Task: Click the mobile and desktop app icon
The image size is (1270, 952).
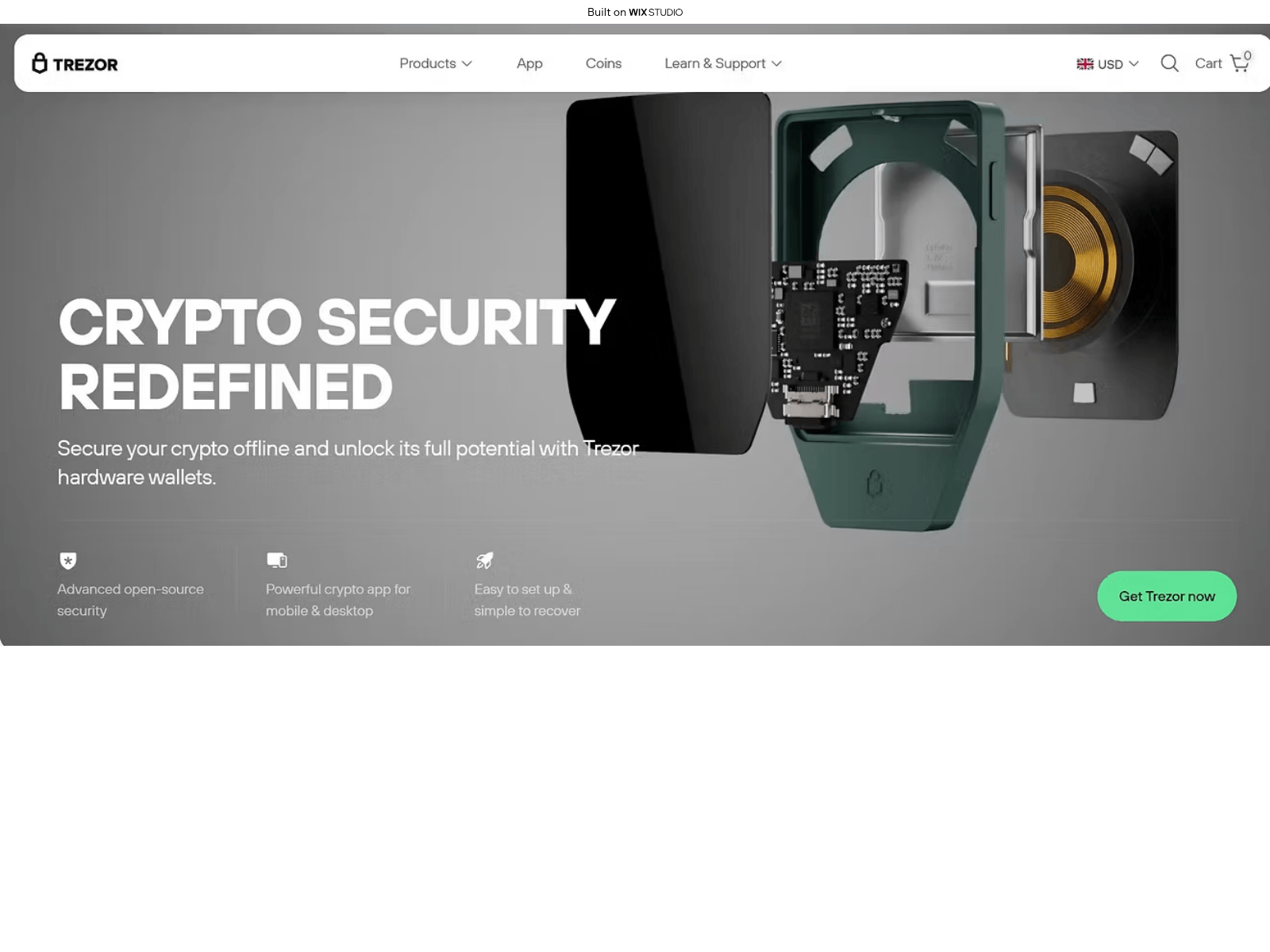Action: pyautogui.click(x=277, y=560)
